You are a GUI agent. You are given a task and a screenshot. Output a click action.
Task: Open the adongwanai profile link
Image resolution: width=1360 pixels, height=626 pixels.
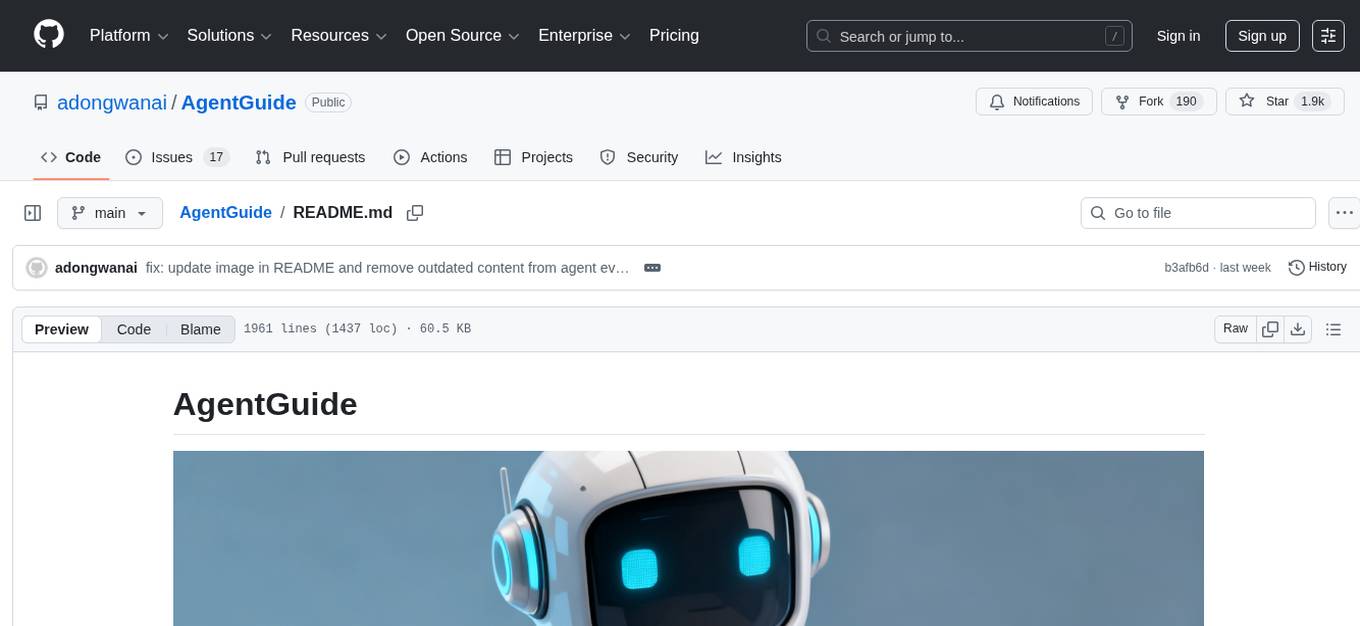(x=112, y=102)
